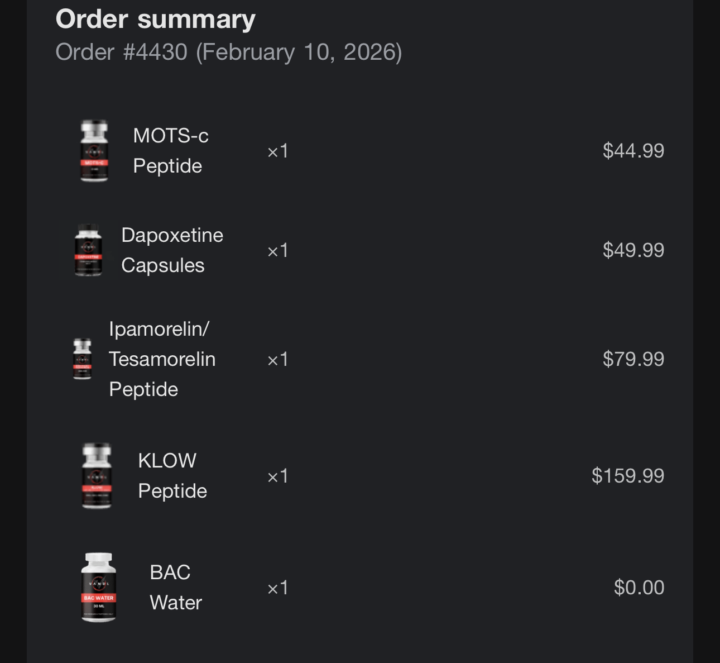Click the Order summary heading
The height and width of the screenshot is (663, 720).
(x=155, y=19)
